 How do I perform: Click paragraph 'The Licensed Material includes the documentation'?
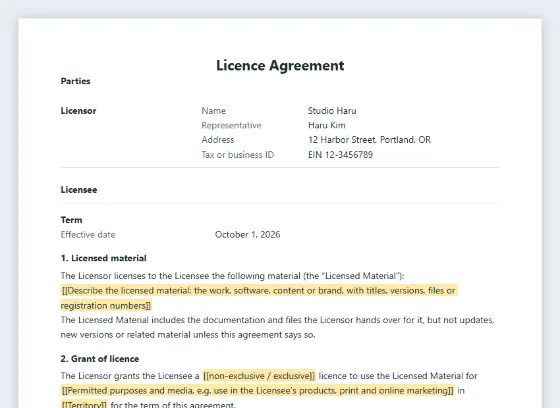[x=278, y=327]
